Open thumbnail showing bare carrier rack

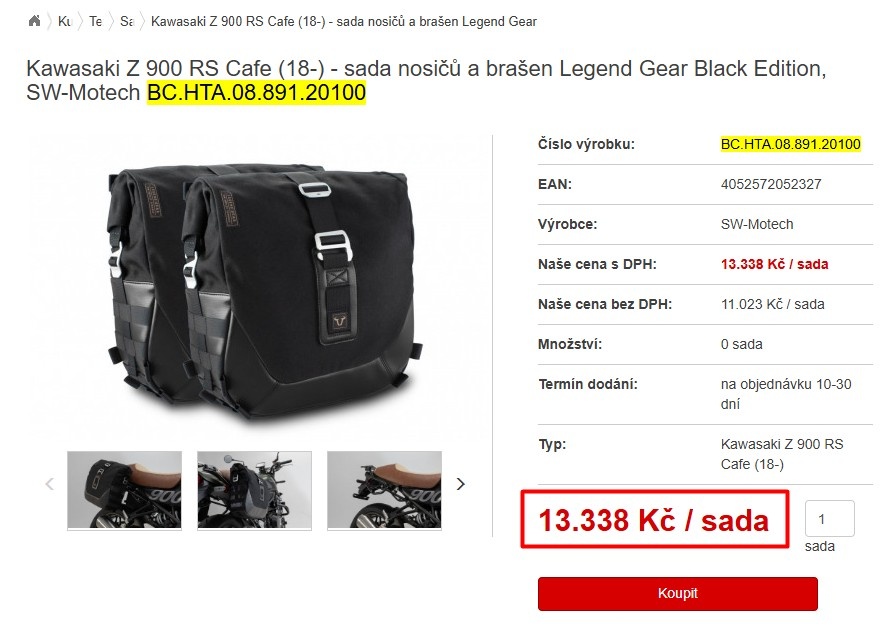pyautogui.click(x=385, y=490)
